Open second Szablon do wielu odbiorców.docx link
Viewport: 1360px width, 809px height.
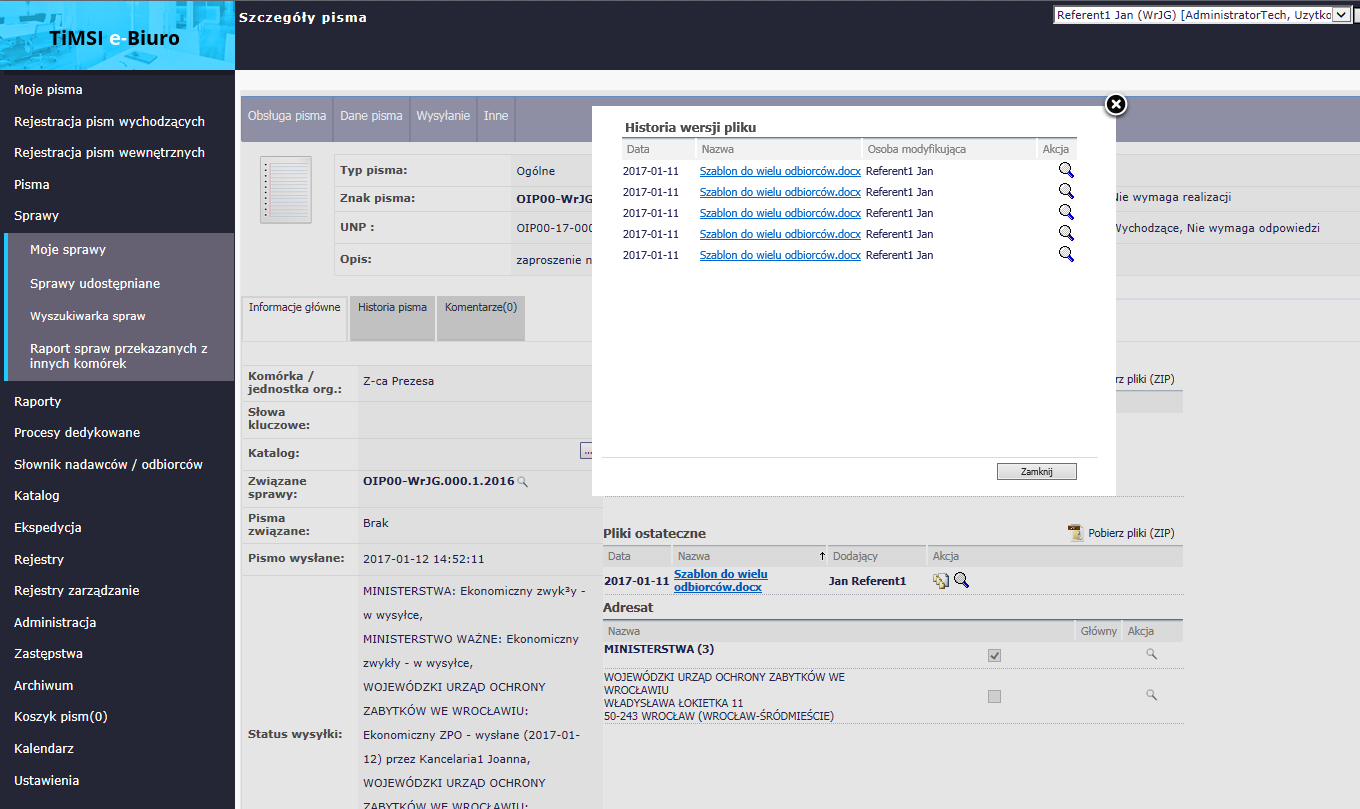tap(780, 192)
